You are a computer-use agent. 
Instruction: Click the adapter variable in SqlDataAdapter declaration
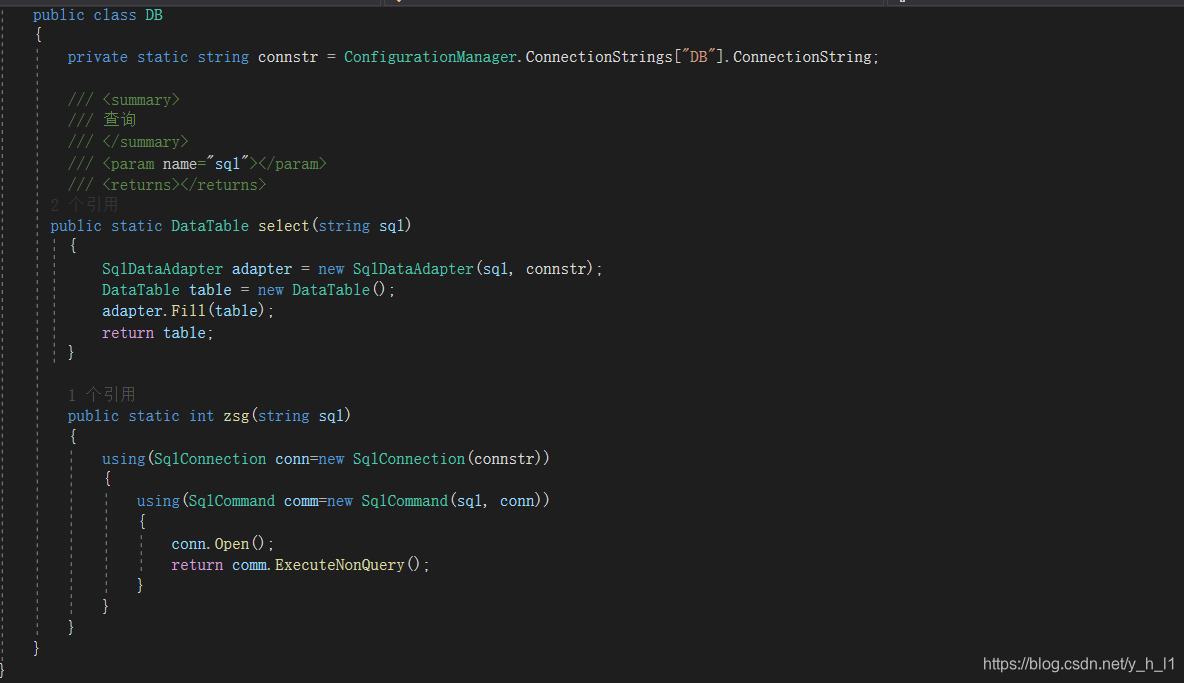pos(261,269)
